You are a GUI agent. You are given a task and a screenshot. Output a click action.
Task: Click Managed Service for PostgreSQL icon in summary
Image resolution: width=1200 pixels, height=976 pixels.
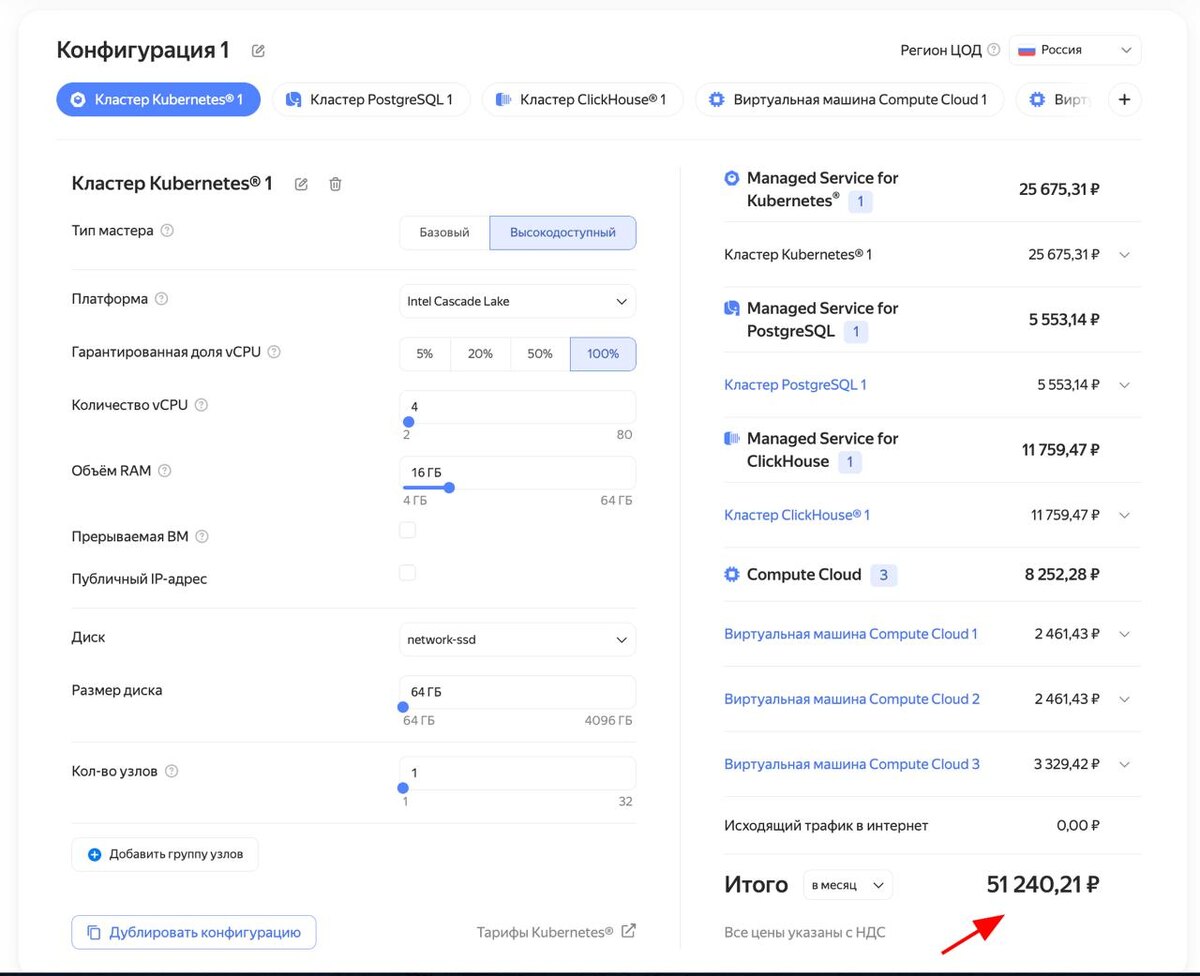(731, 308)
